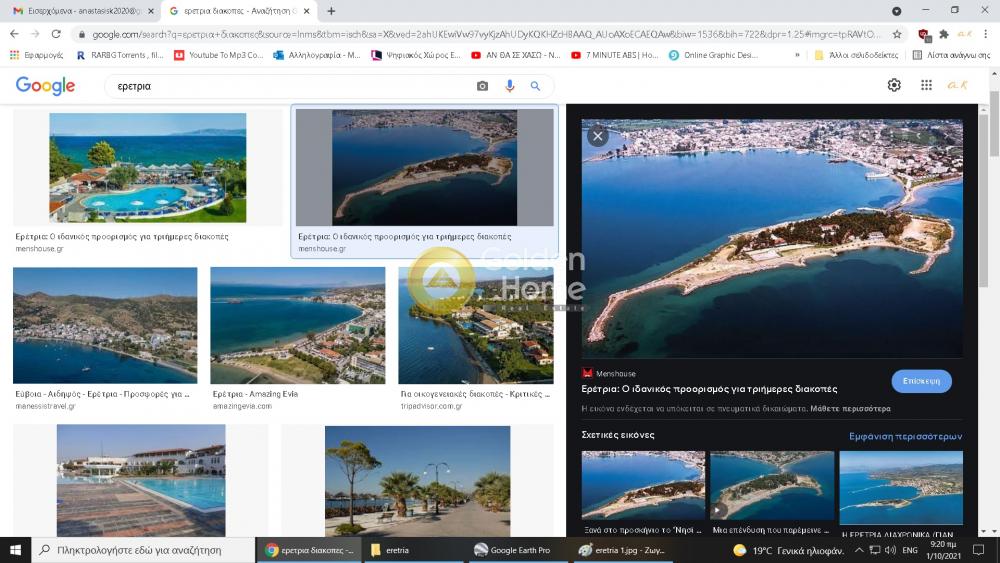
Task: Open the Λίστα ανάγνωσης reading list
Action: [951, 55]
